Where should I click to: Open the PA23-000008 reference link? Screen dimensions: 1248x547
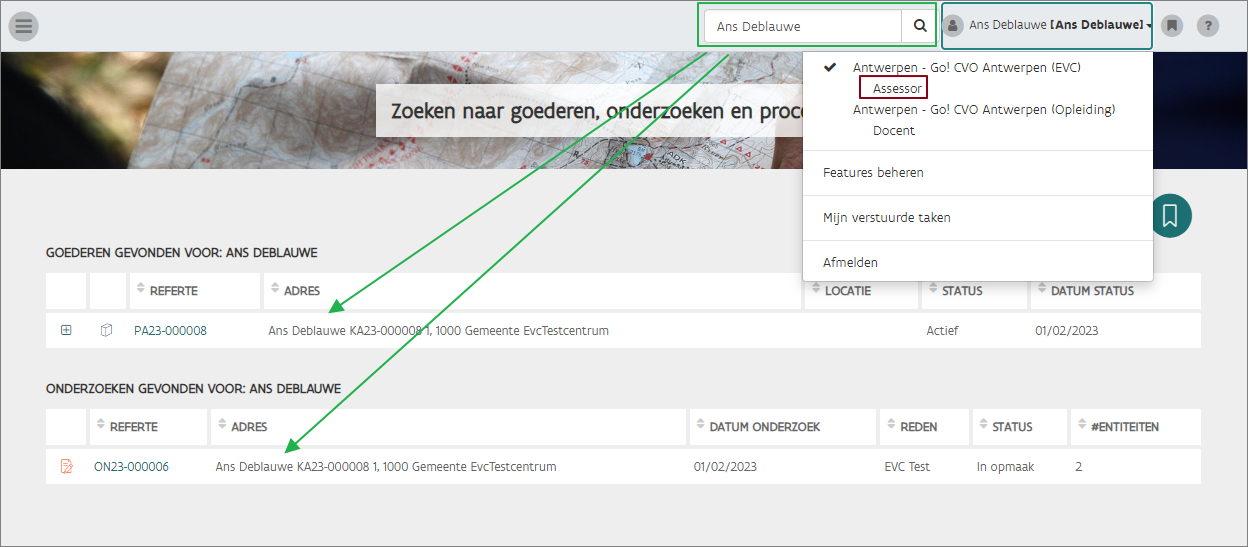(170, 331)
